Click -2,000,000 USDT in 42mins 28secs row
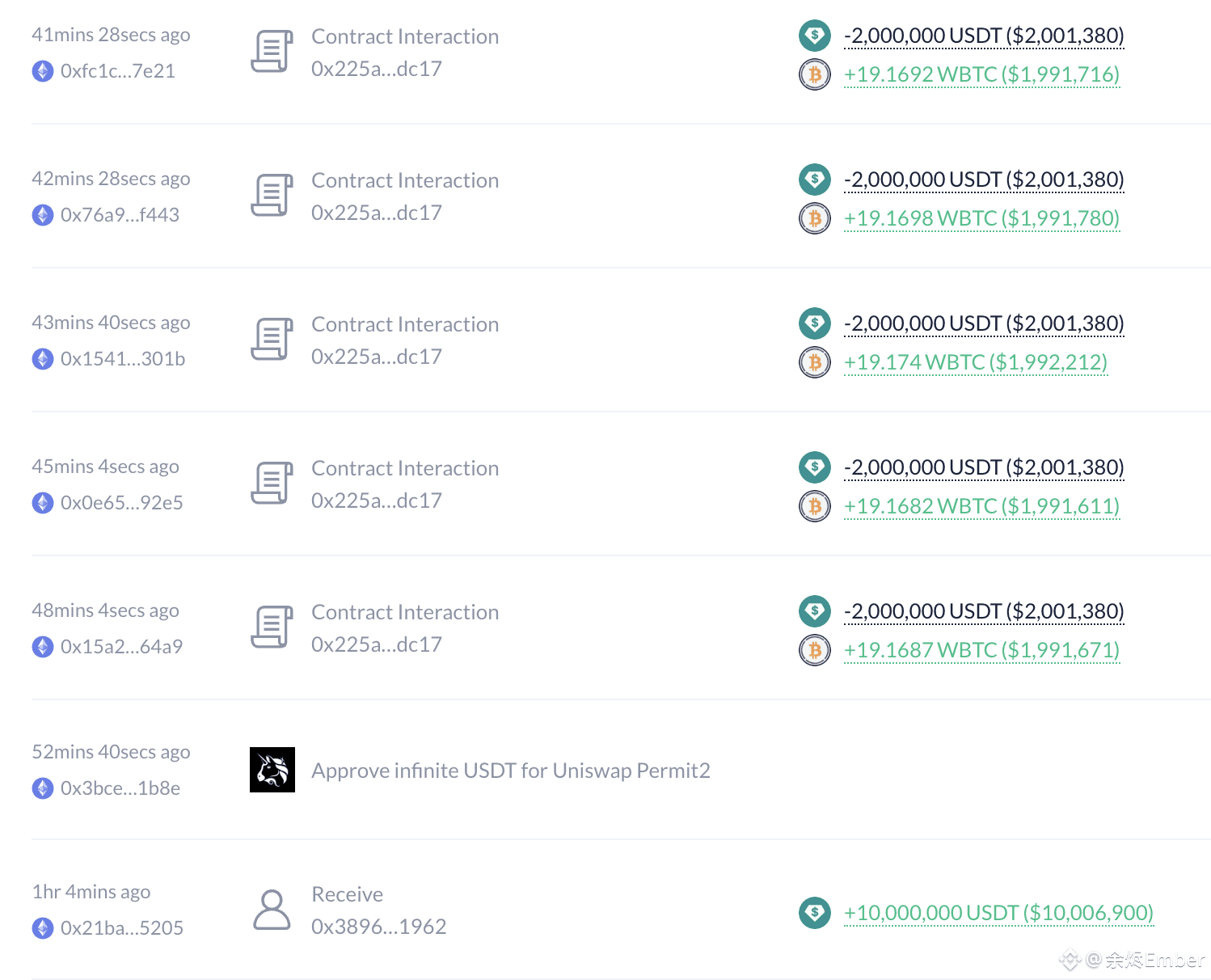1211x980 pixels. pyautogui.click(x=984, y=180)
